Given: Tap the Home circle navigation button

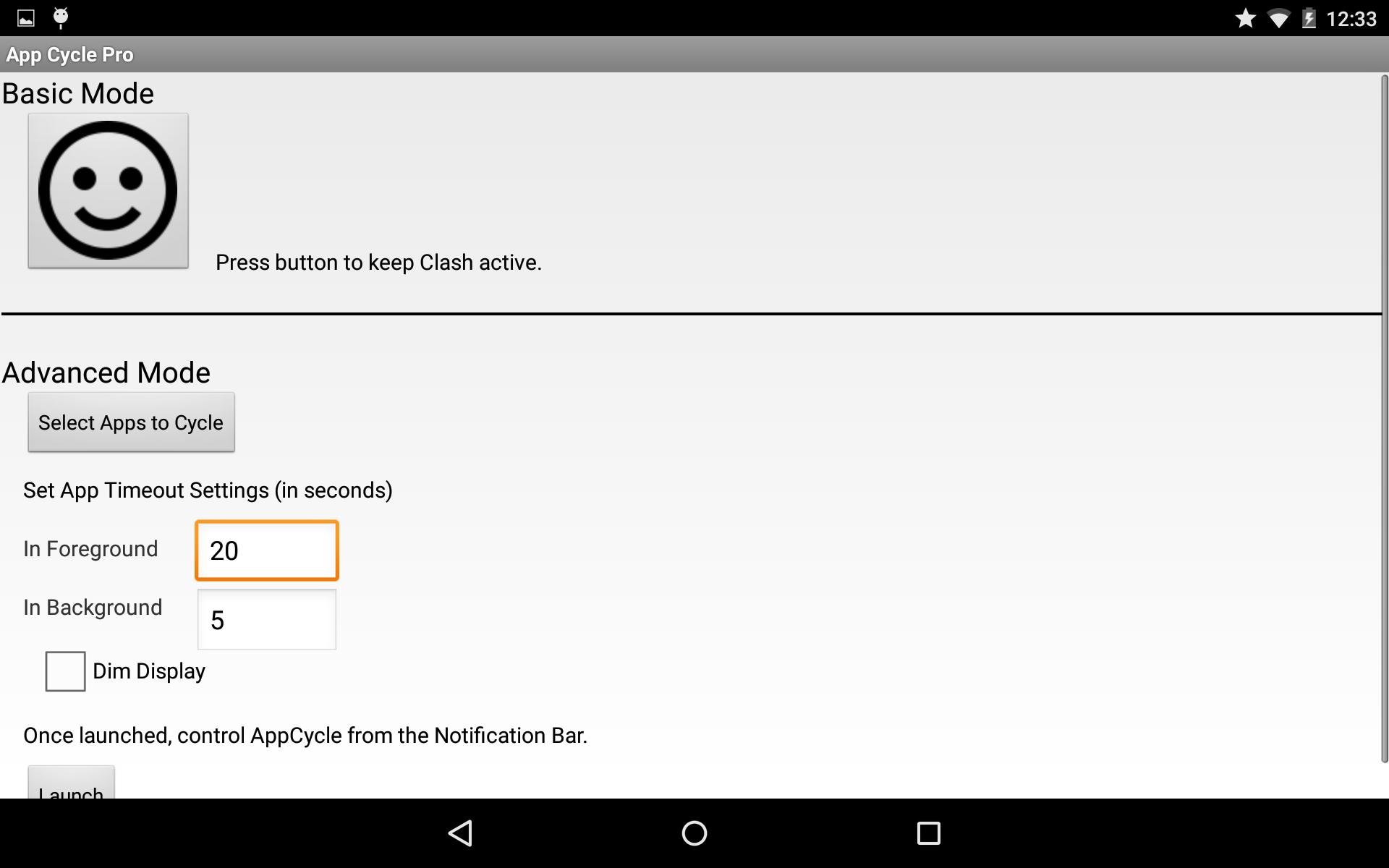Looking at the screenshot, I should click(694, 833).
